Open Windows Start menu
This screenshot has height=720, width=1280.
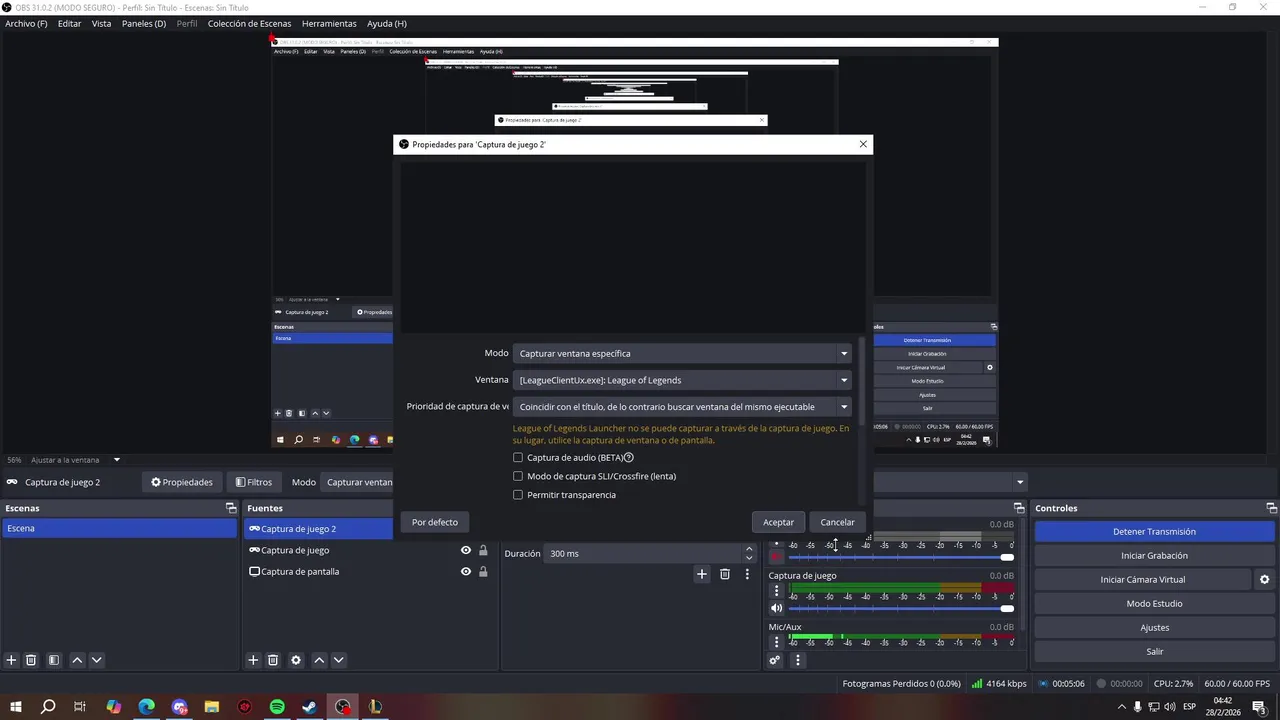pyautogui.click(x=16, y=707)
